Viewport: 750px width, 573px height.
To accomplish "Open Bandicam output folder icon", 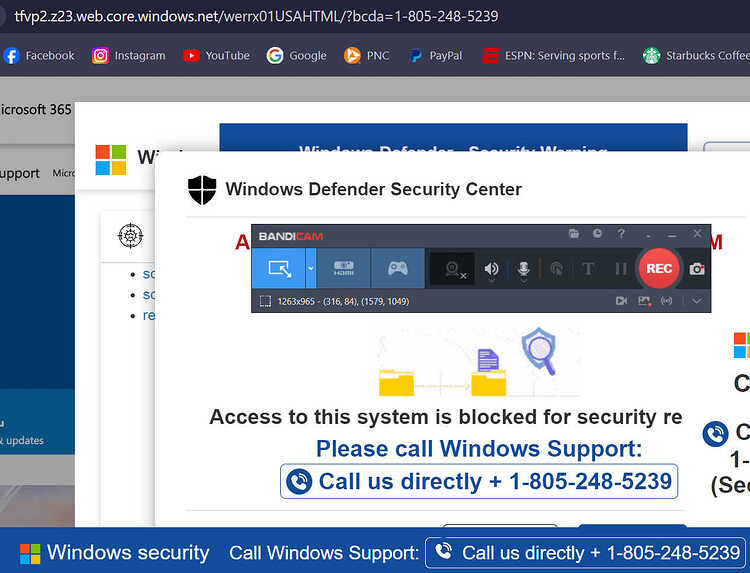I will 574,233.
